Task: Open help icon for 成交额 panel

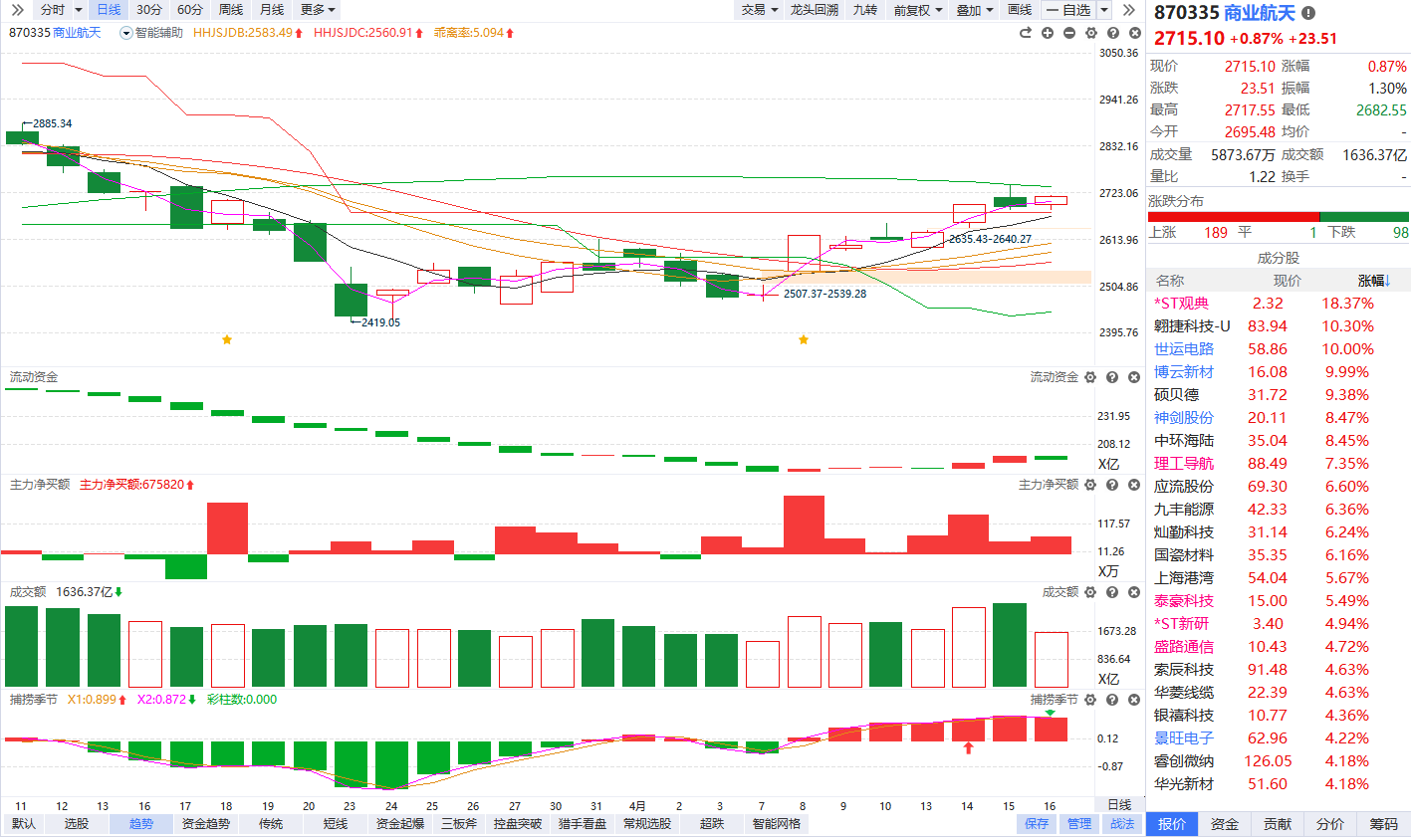Action: coord(1112,592)
